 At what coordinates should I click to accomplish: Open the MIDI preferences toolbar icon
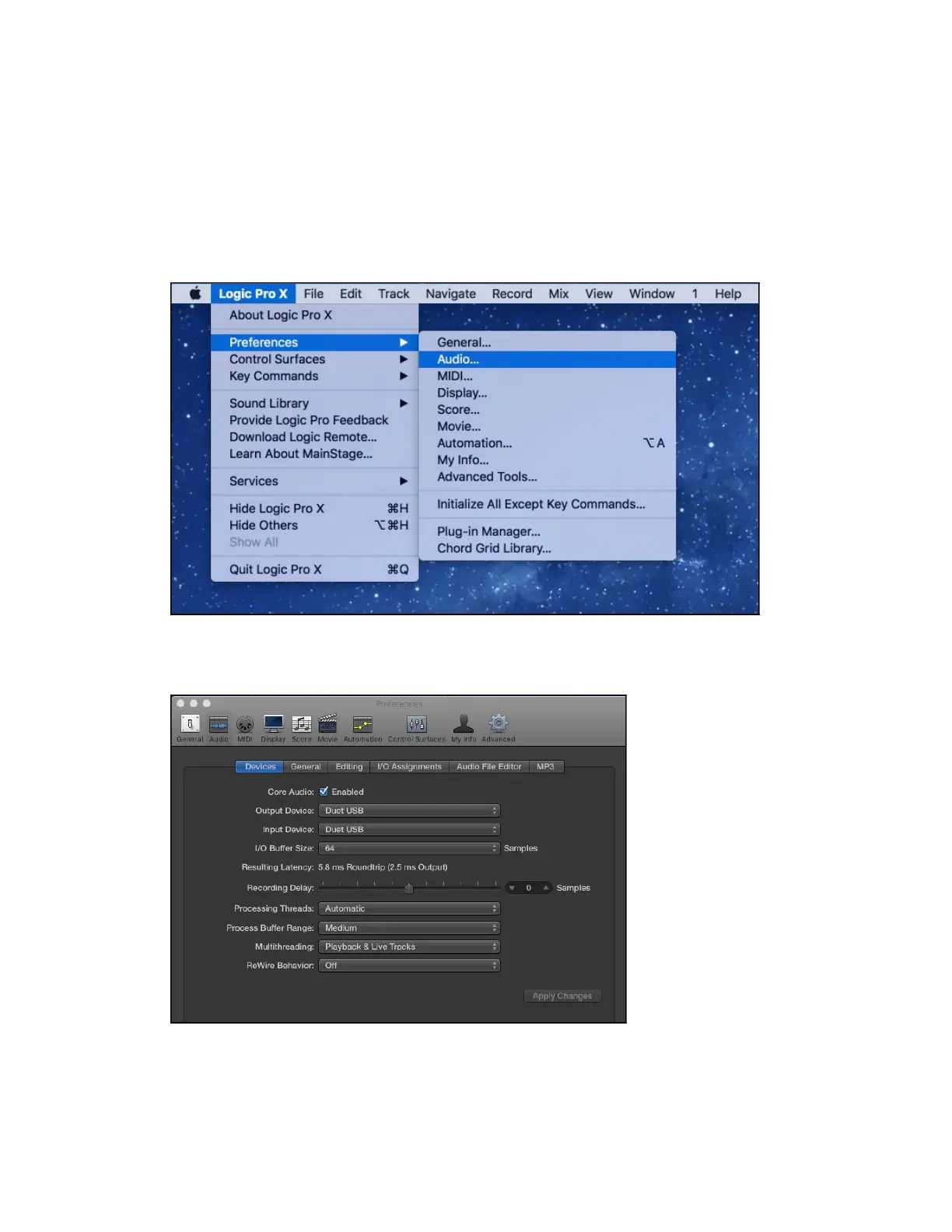pos(245,729)
